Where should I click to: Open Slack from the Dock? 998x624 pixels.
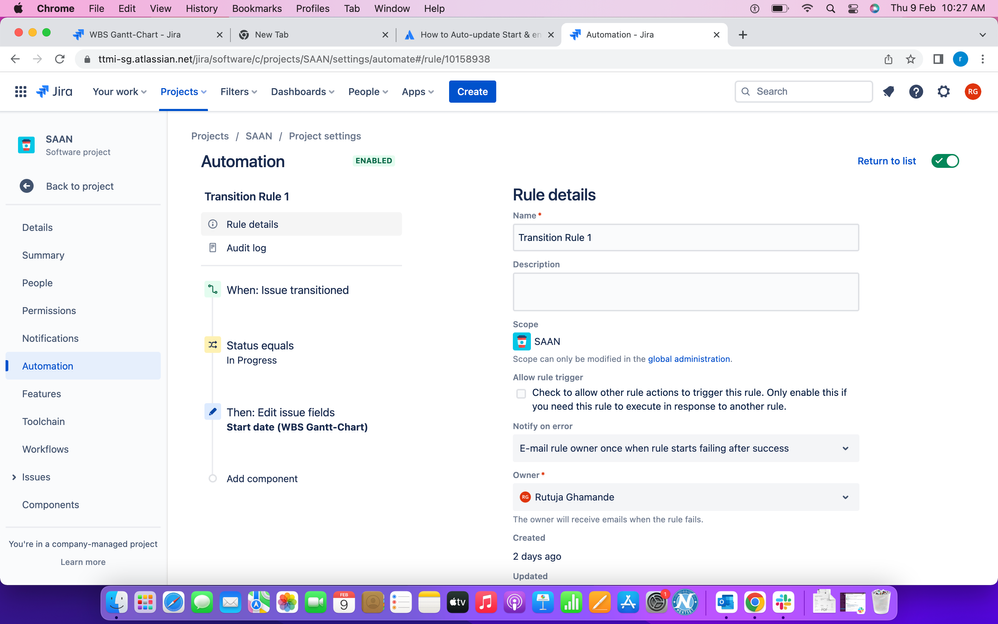point(784,602)
